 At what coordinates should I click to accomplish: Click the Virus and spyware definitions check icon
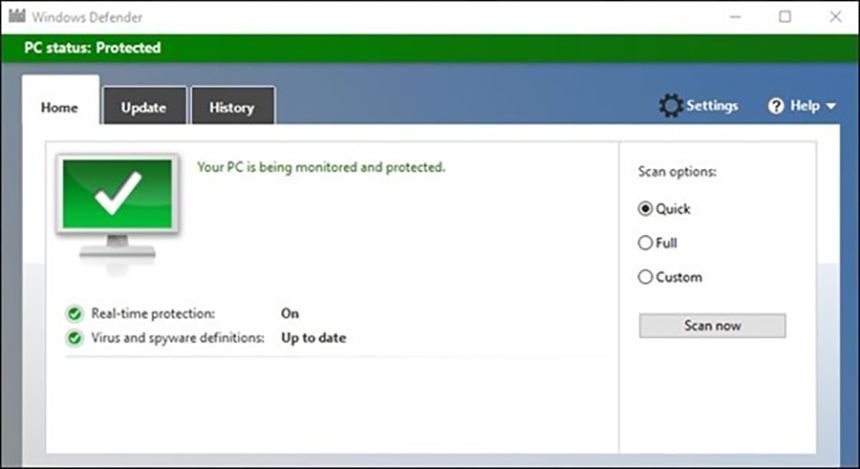pyautogui.click(x=74, y=338)
